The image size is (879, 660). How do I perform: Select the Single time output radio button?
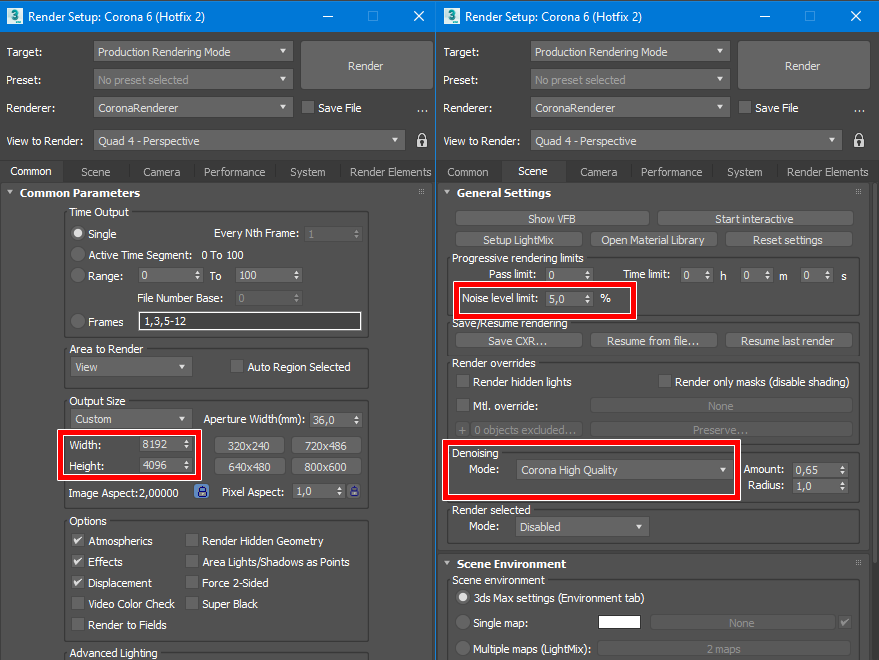pos(78,233)
